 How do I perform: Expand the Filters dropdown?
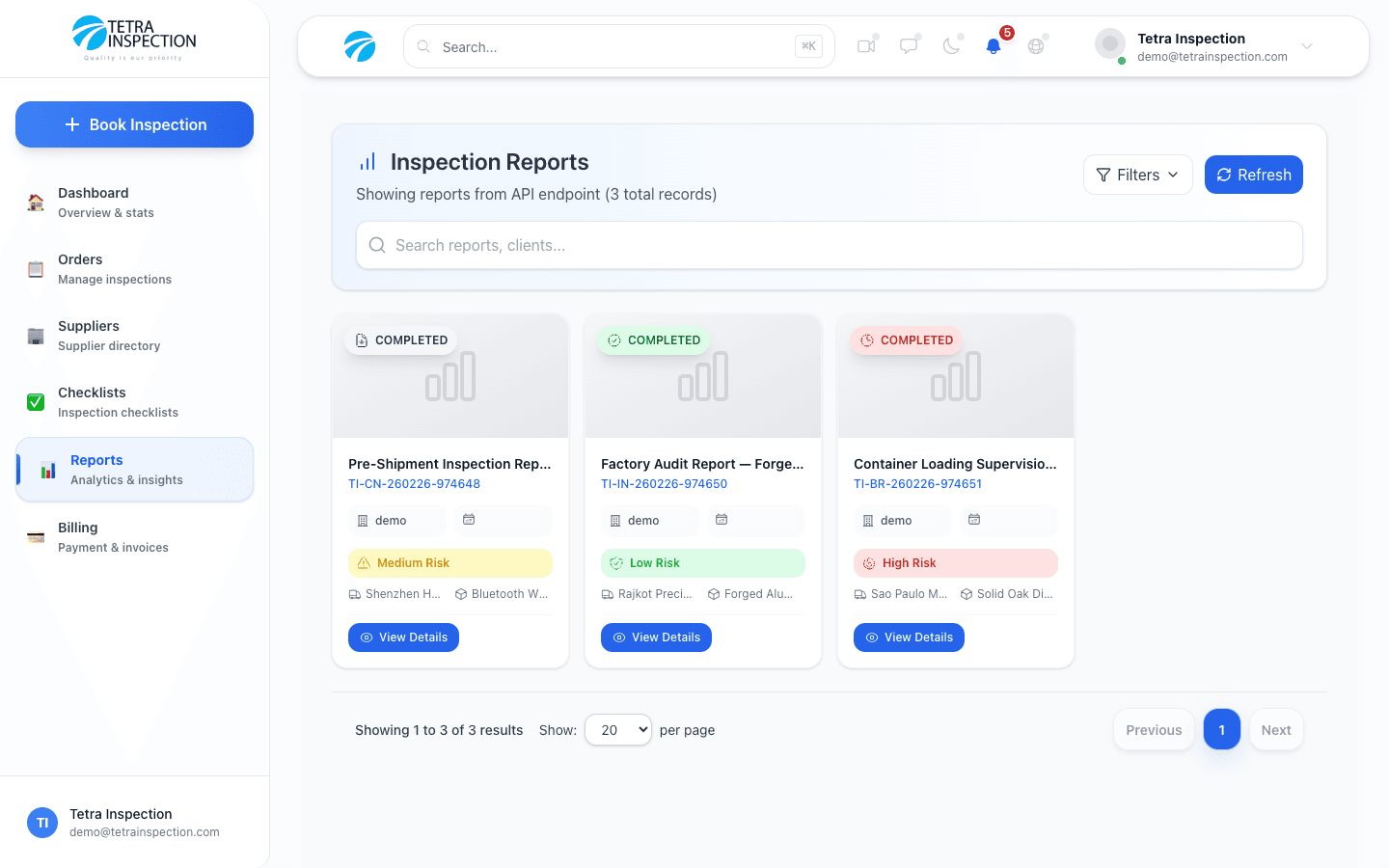click(1138, 175)
